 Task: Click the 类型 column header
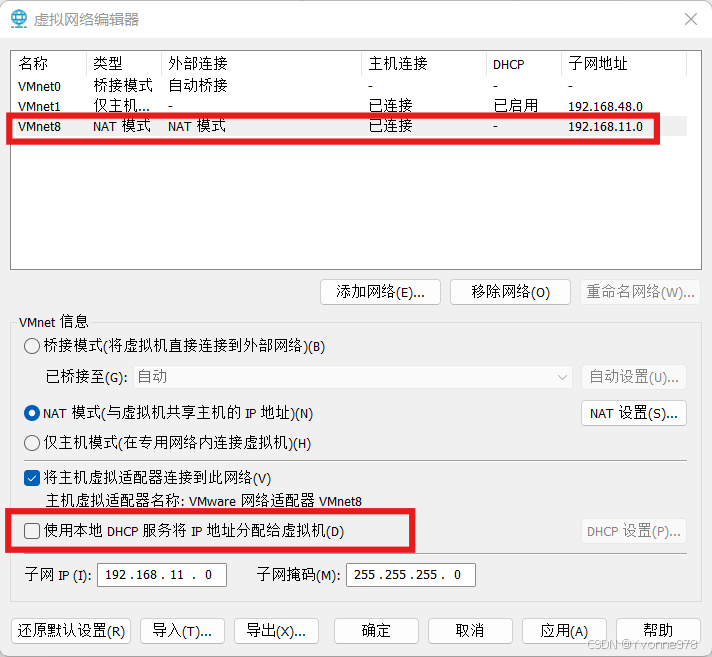coord(124,64)
